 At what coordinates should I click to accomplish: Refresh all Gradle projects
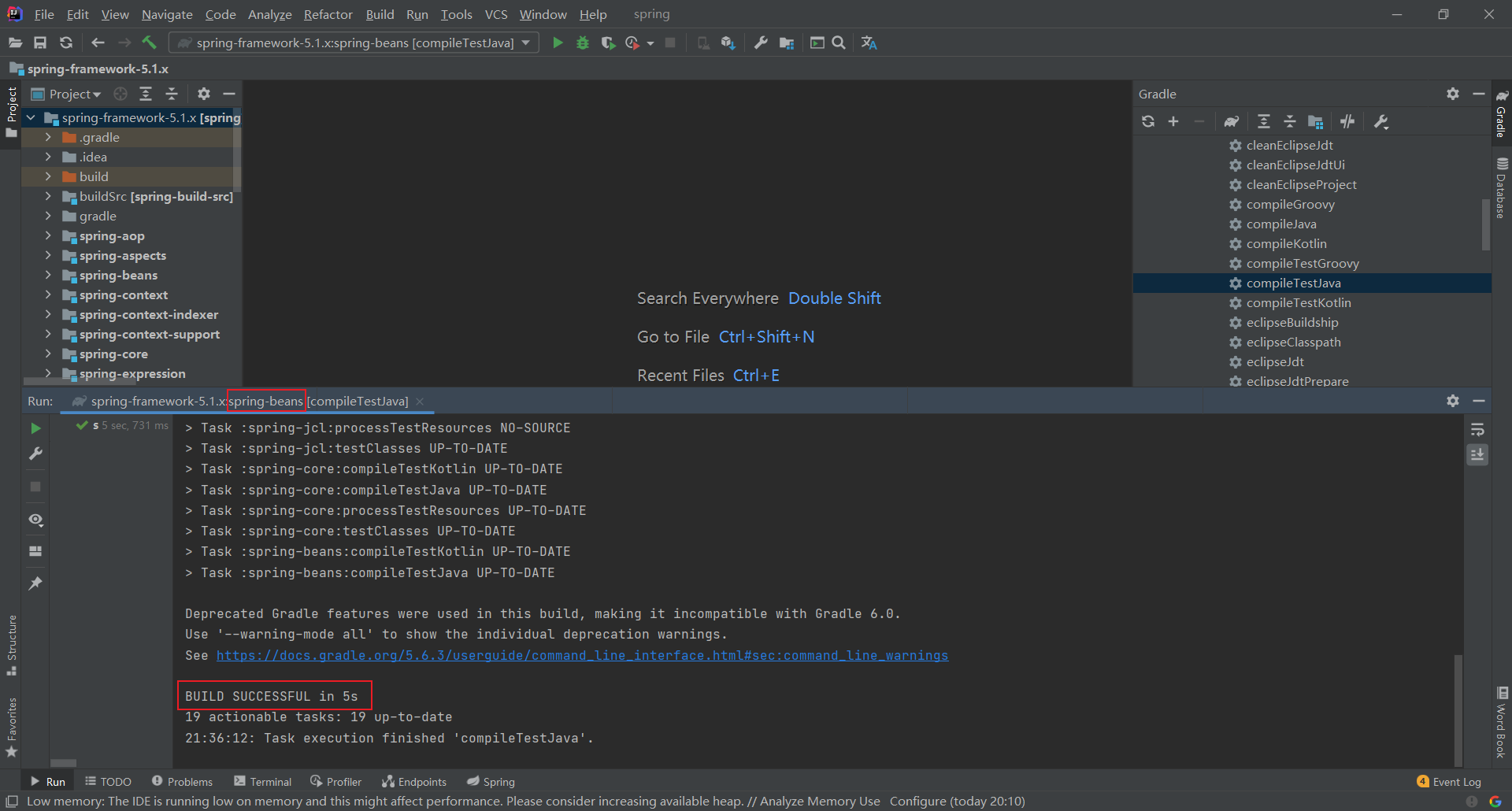point(1148,121)
